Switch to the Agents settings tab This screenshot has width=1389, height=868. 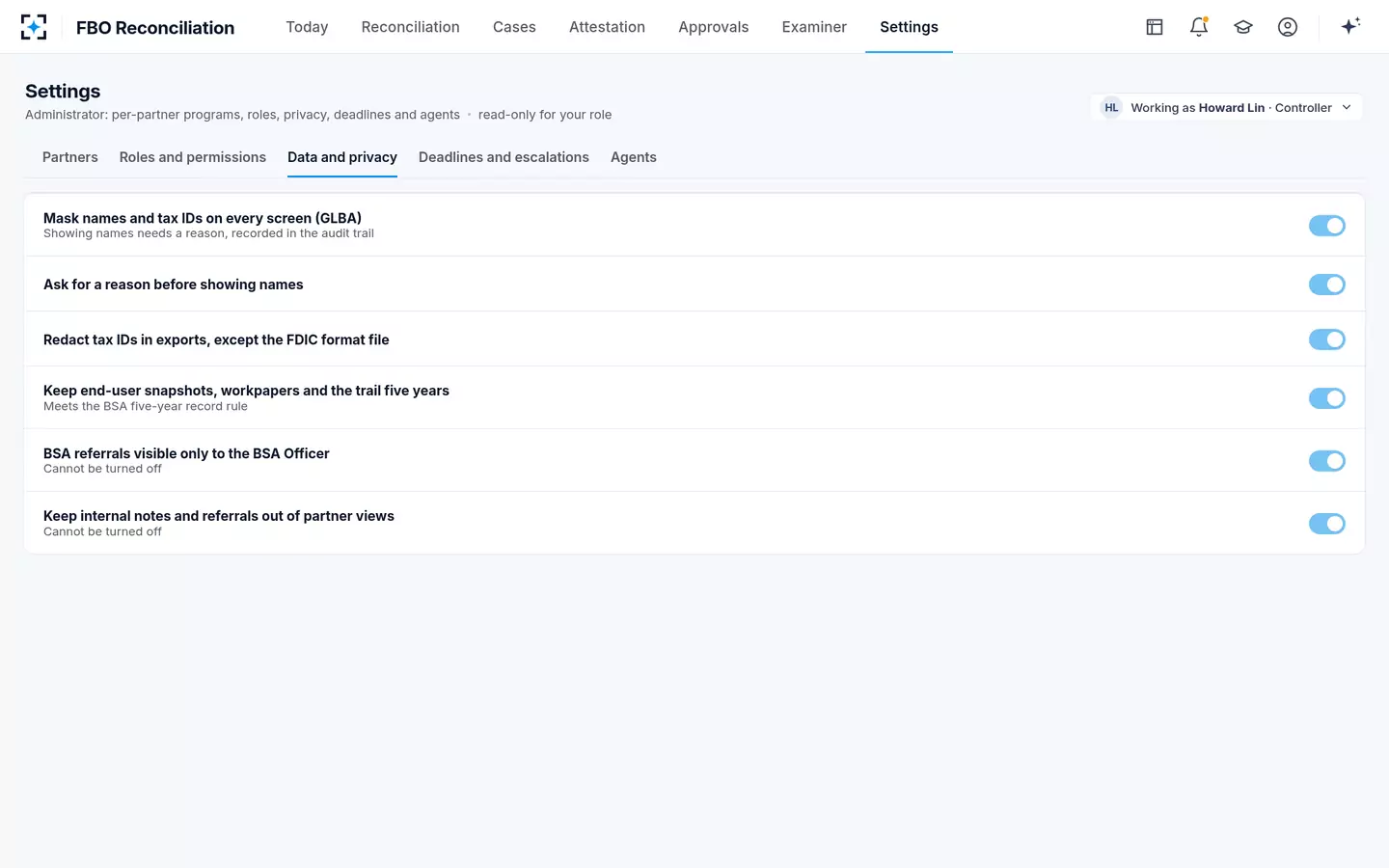pyautogui.click(x=634, y=157)
